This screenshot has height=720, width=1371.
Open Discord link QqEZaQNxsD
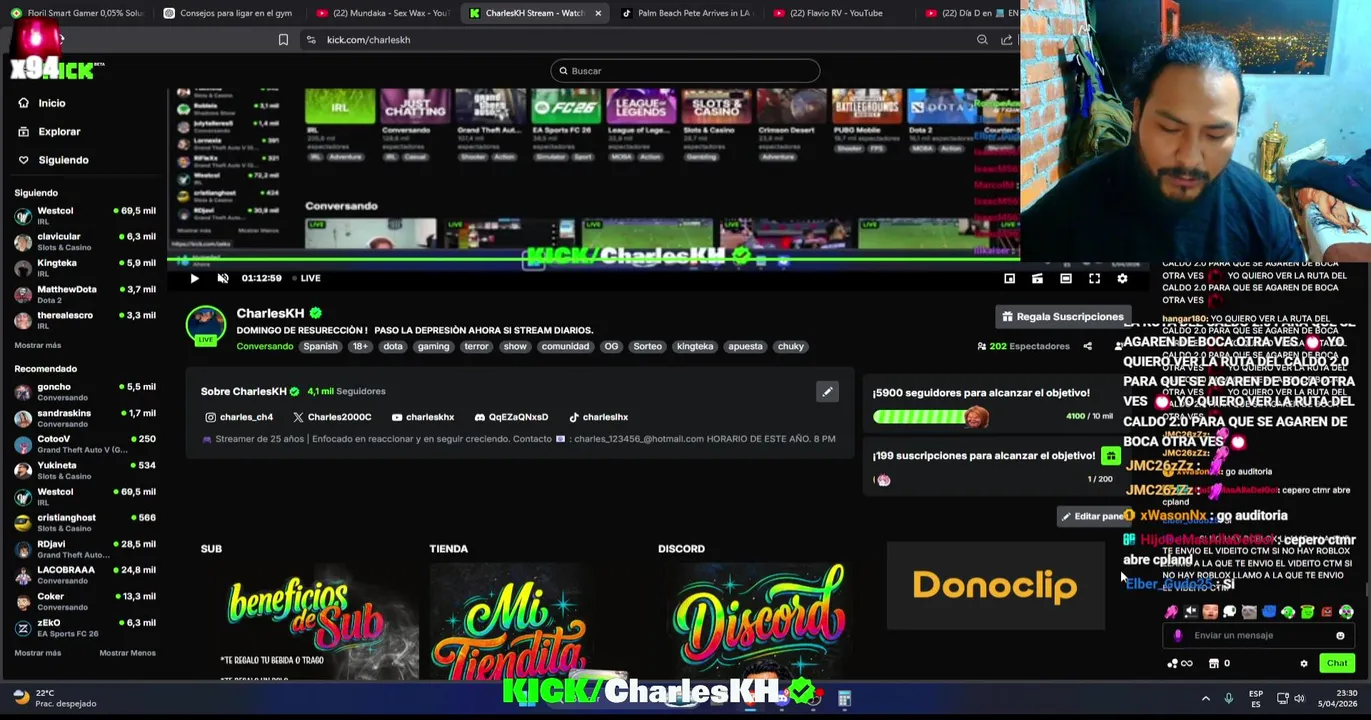coord(511,417)
